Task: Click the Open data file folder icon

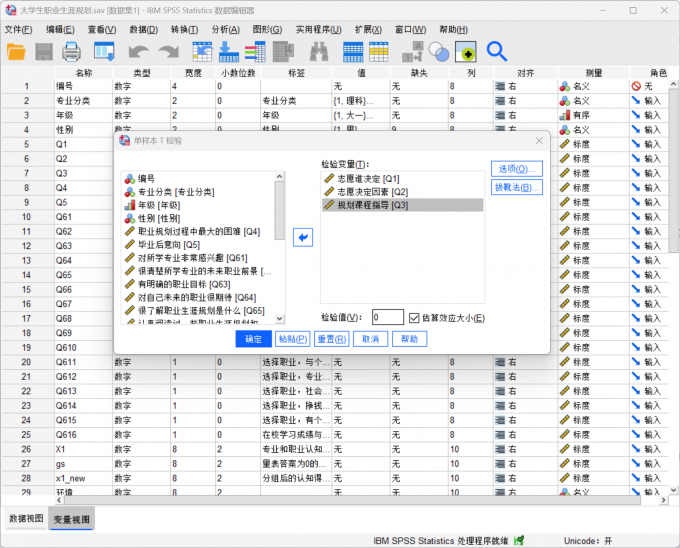Action: (16, 52)
